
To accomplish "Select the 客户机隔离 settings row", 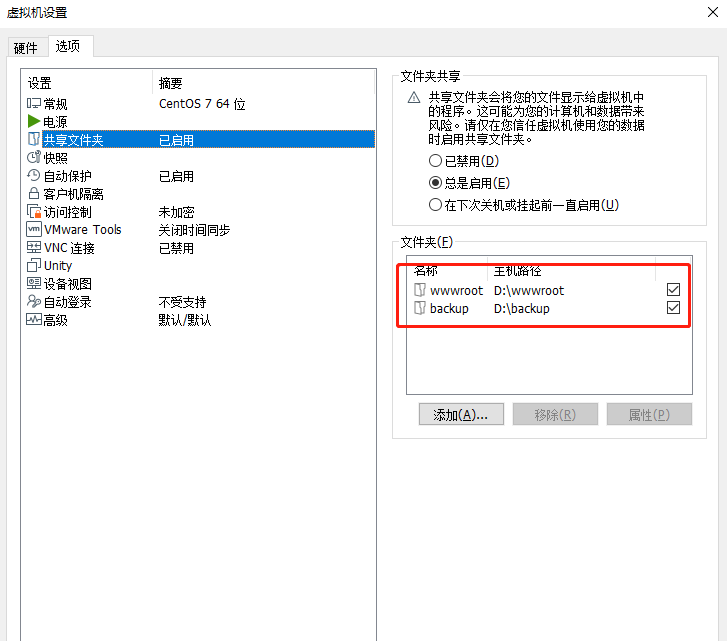I will click(x=198, y=194).
